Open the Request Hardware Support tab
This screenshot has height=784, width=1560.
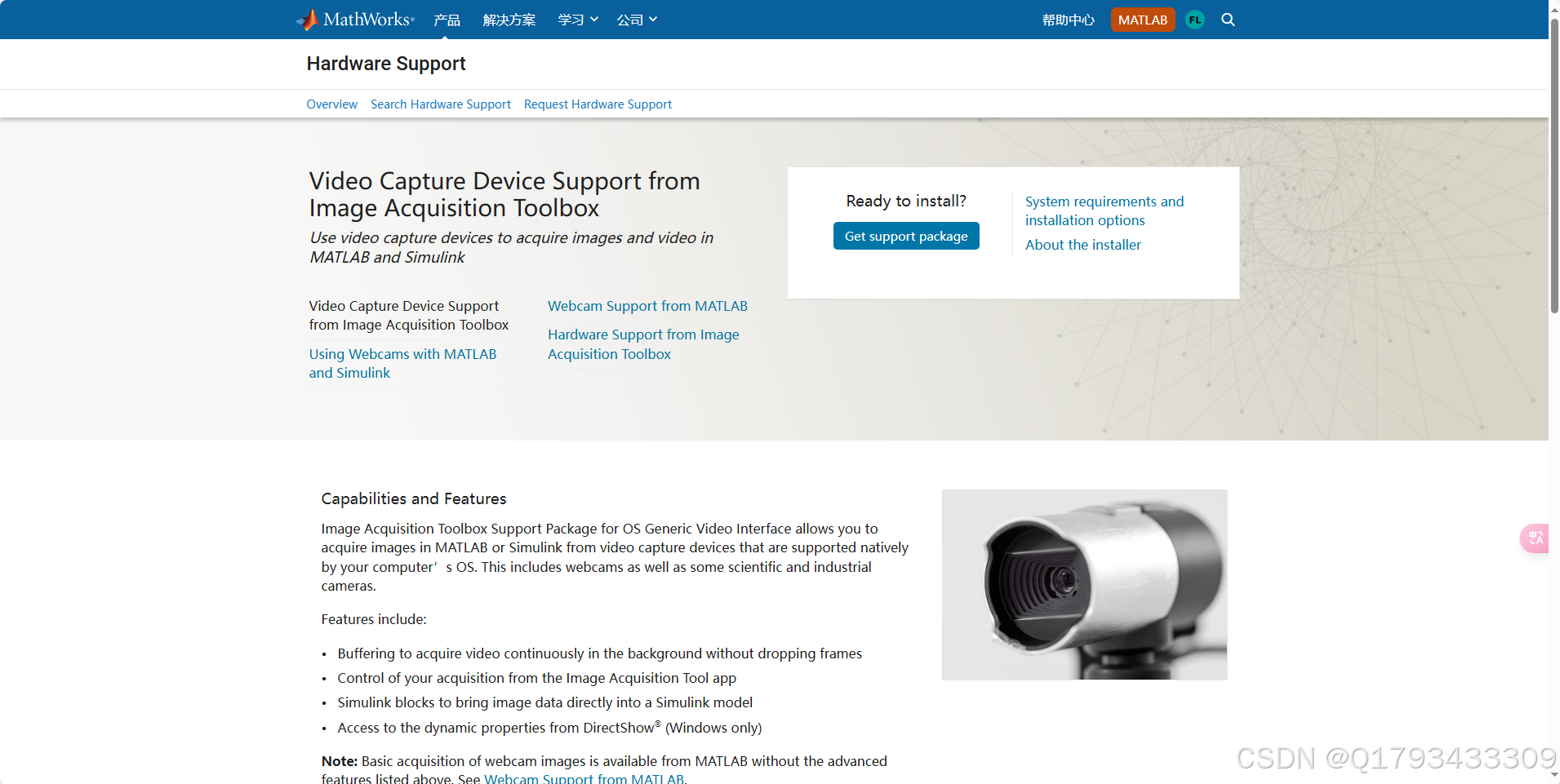(x=598, y=104)
